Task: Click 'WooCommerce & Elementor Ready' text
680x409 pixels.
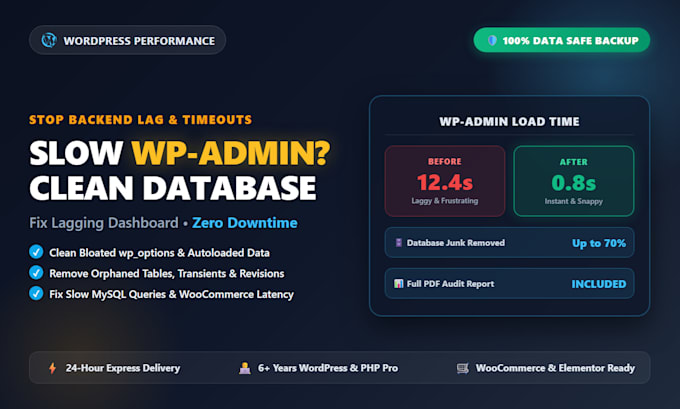Action: pos(555,368)
